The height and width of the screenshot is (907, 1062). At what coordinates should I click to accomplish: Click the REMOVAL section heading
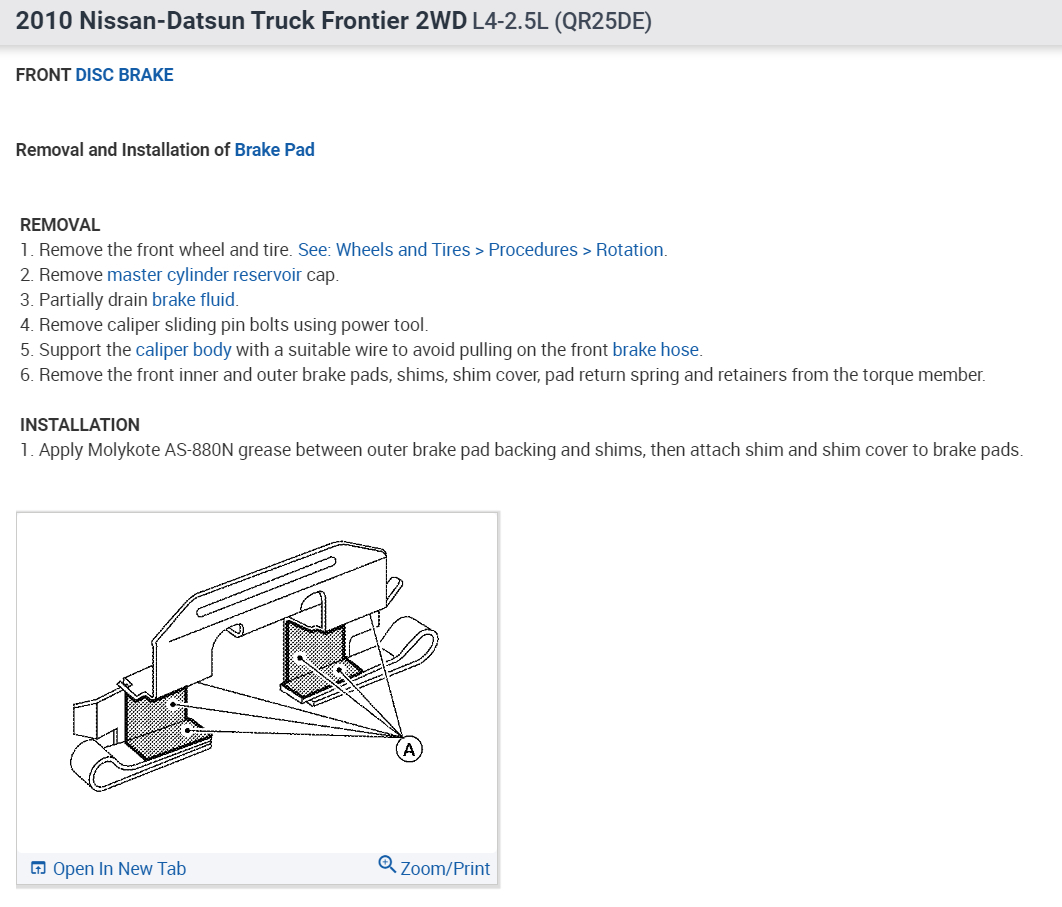60,225
